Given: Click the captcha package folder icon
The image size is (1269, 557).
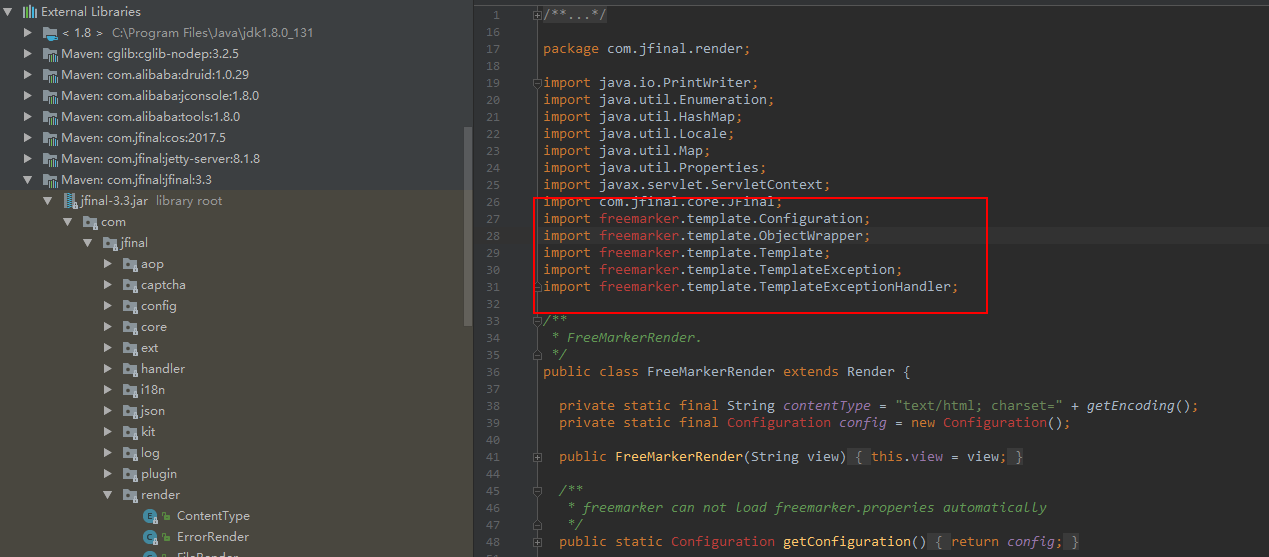Looking at the screenshot, I should pyautogui.click(x=130, y=285).
